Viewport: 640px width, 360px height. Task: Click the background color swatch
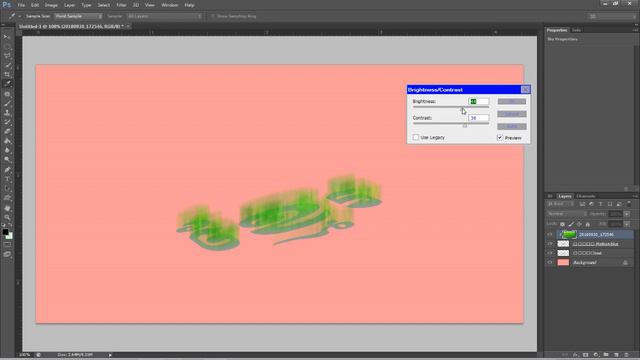[x=9, y=236]
